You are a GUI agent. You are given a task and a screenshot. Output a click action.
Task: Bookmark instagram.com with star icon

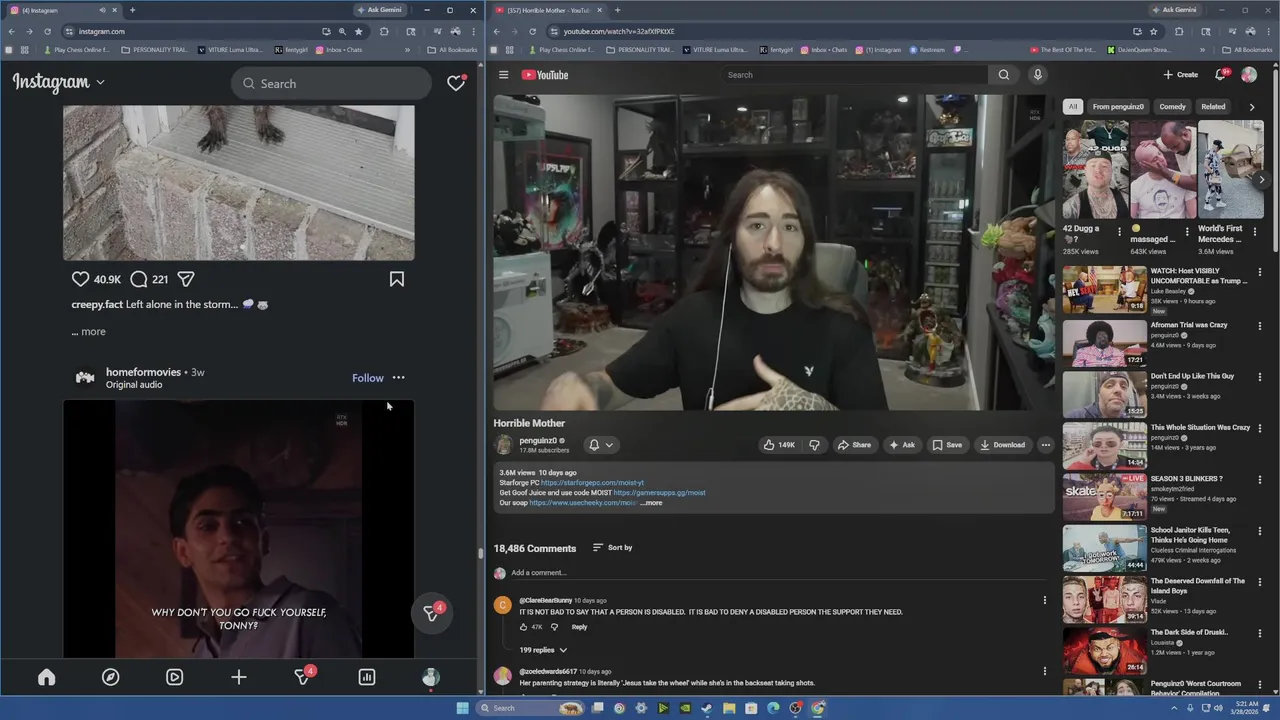[x=359, y=31]
